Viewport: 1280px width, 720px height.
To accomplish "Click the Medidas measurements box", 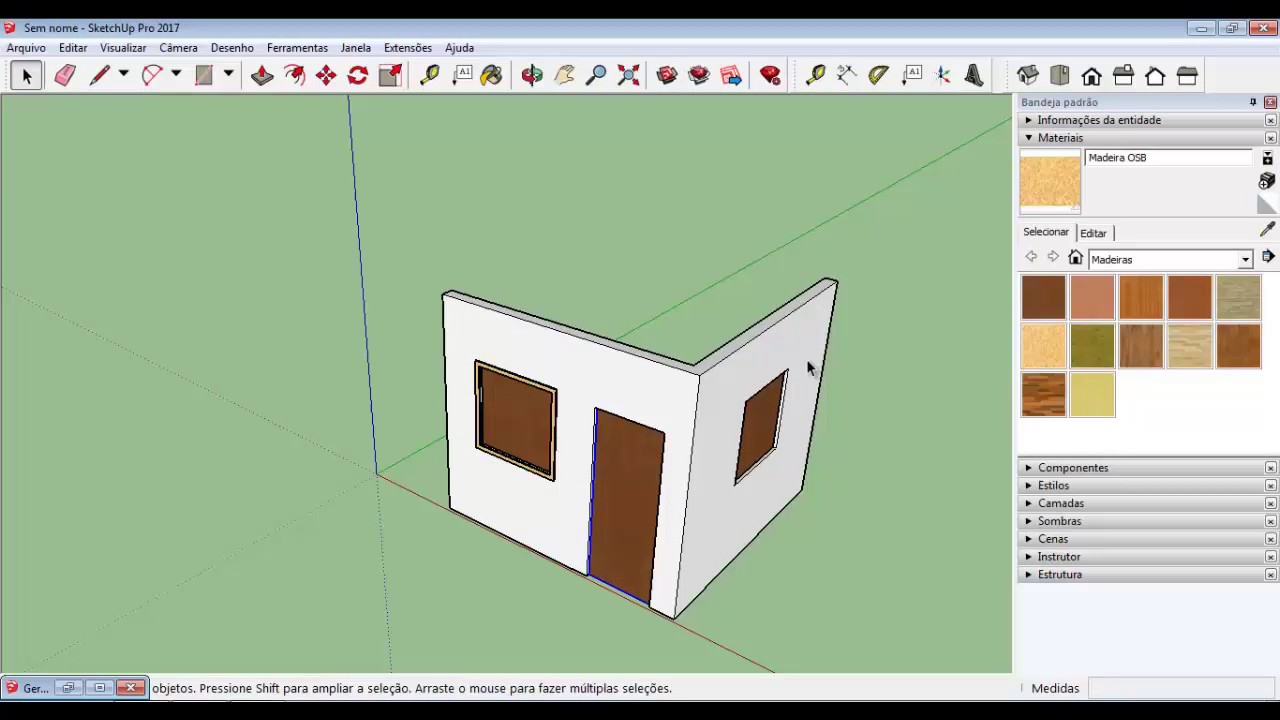I will click(x=1181, y=688).
